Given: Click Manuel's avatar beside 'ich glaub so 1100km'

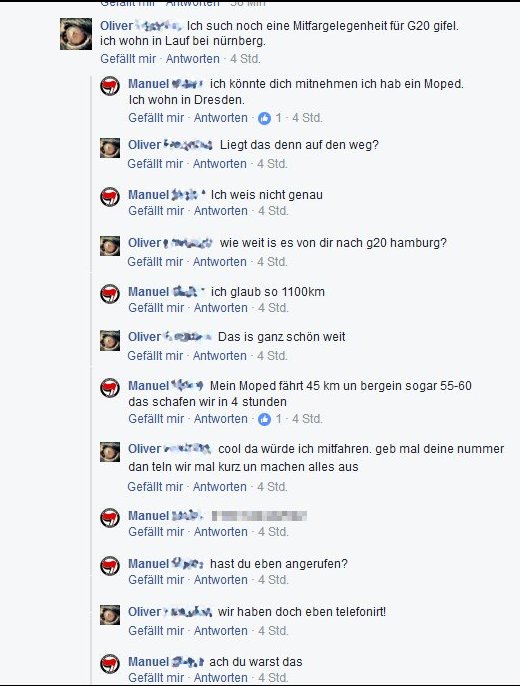Looking at the screenshot, I should [110, 294].
